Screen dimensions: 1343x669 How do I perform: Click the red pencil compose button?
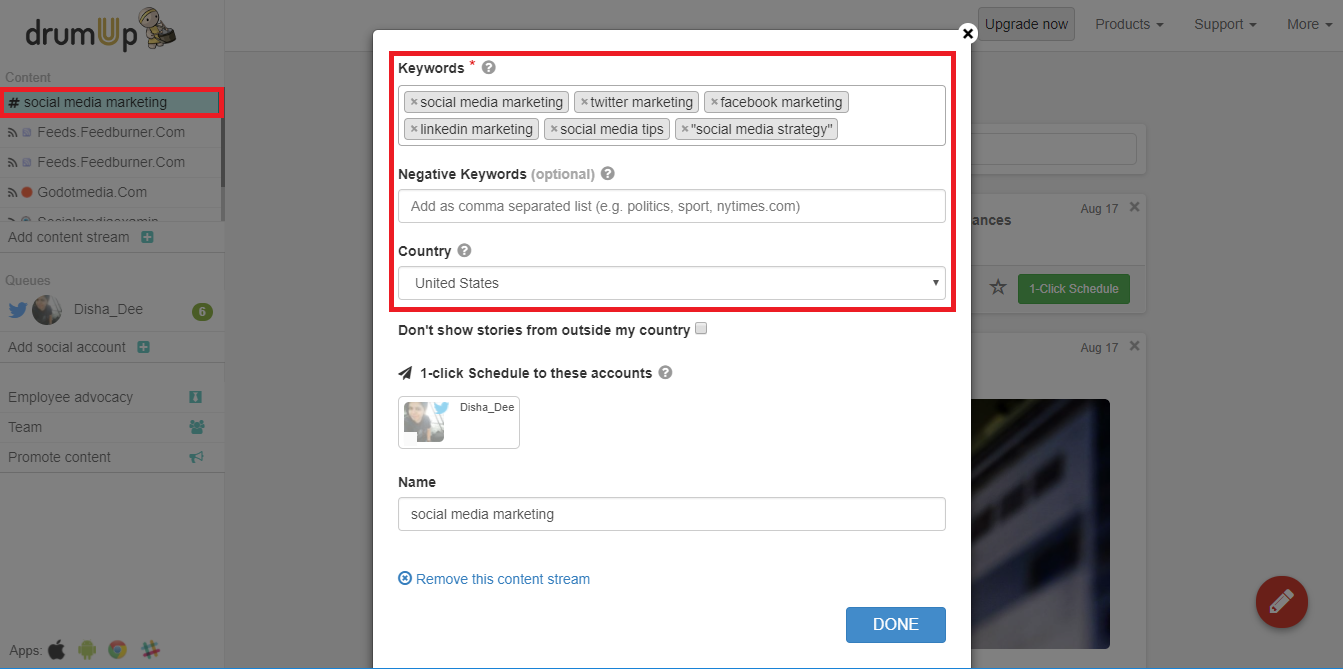1282,601
